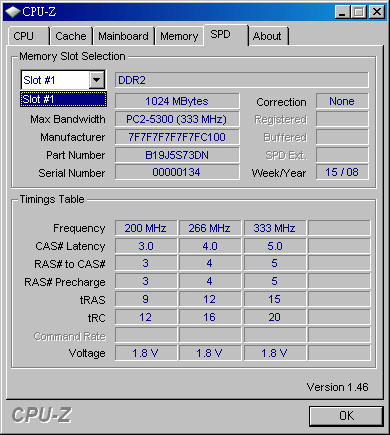Click the Correction value None
This screenshot has width=390, height=435.
click(342, 101)
